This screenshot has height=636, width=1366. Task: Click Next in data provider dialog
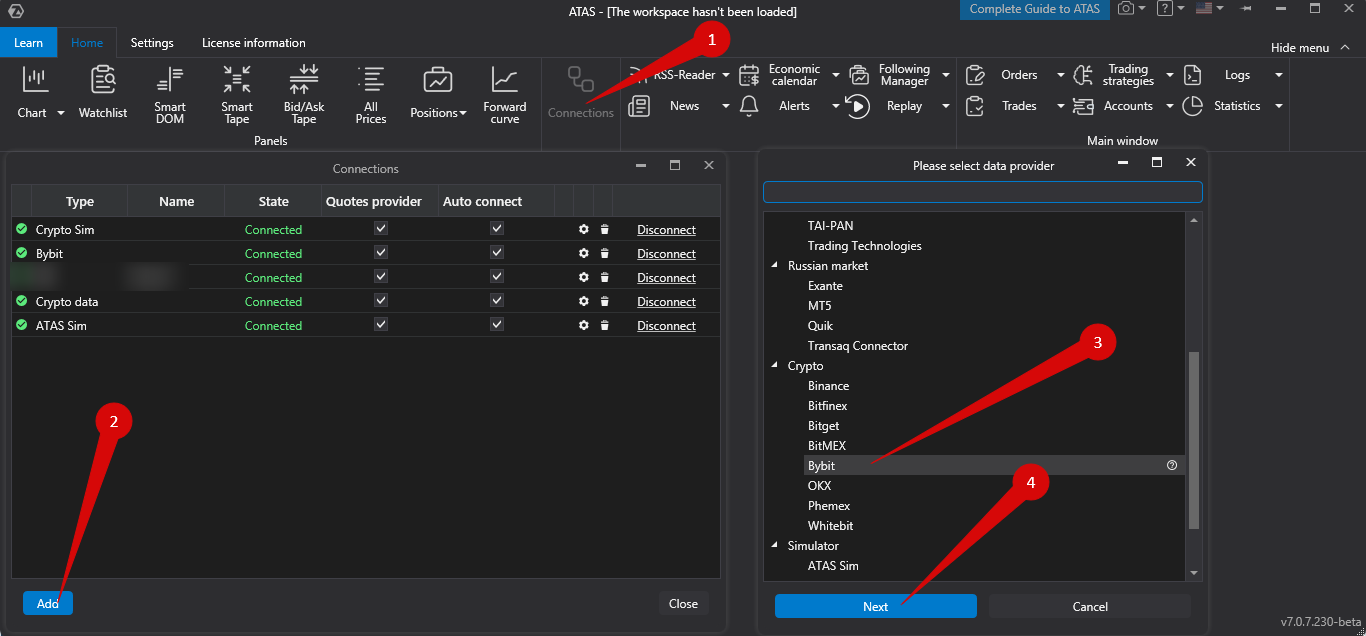pyautogui.click(x=876, y=606)
